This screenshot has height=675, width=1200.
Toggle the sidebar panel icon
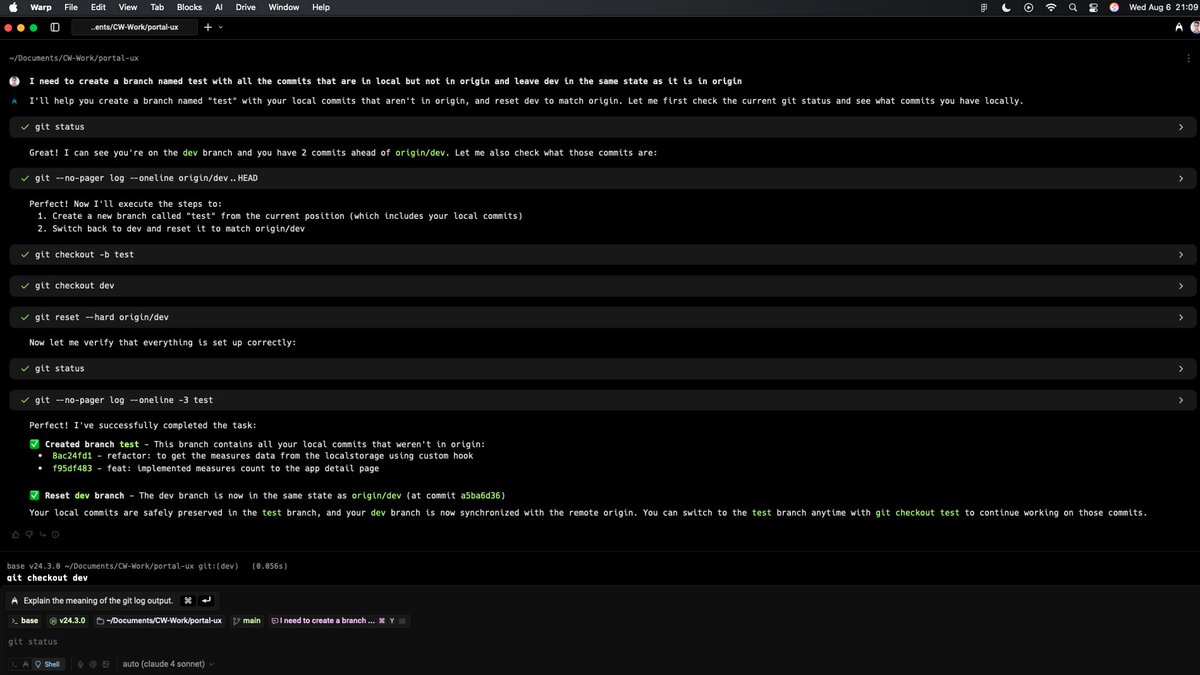(x=55, y=27)
